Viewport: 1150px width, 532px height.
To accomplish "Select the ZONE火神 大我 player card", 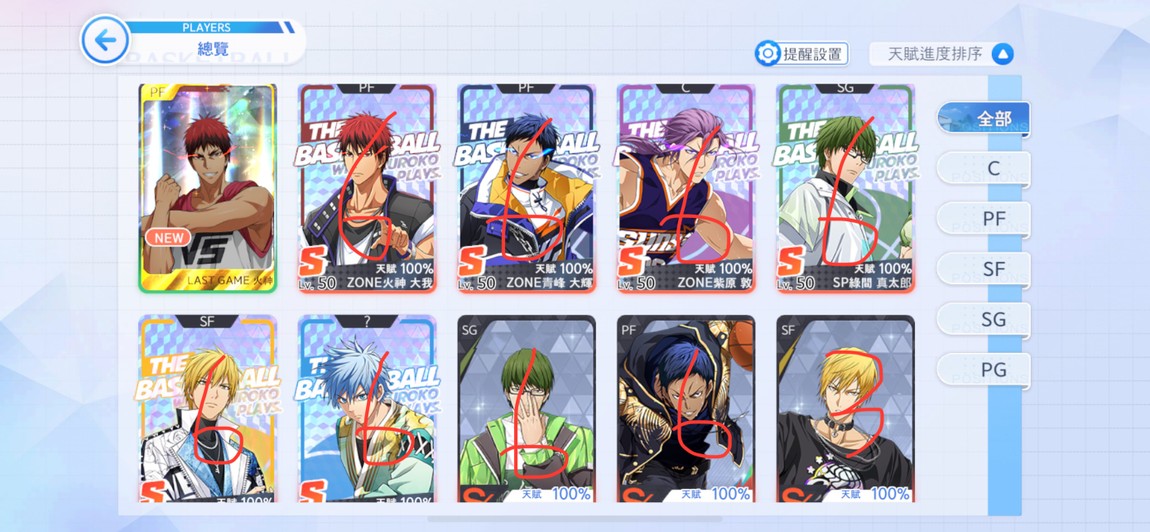I will [x=367, y=189].
